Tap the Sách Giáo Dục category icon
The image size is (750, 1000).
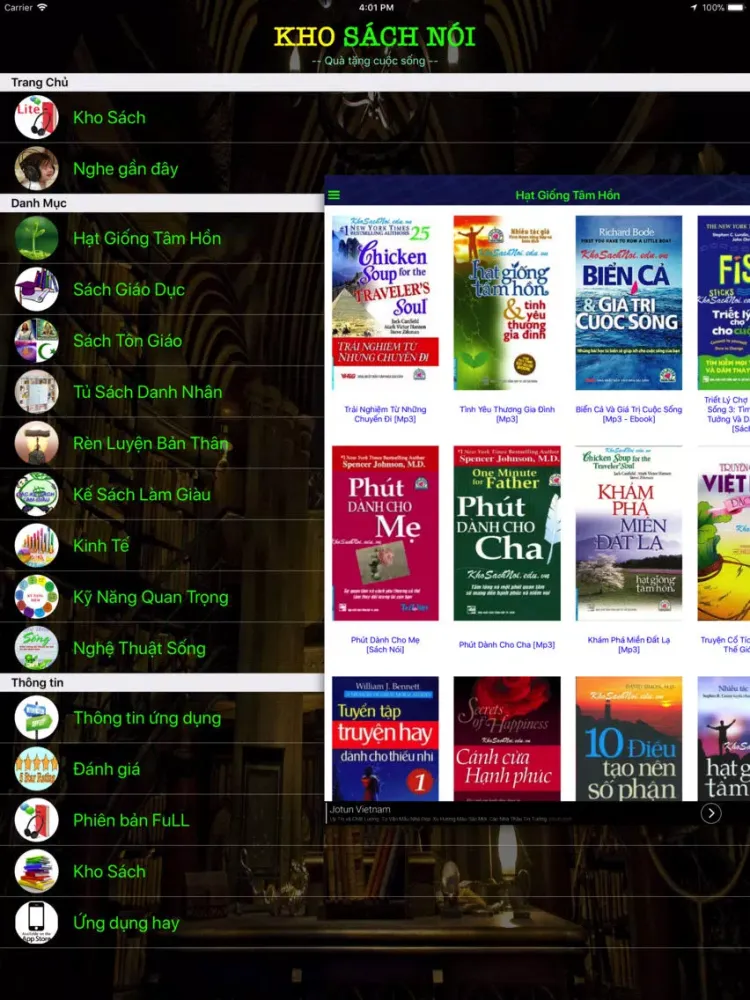[x=36, y=289]
